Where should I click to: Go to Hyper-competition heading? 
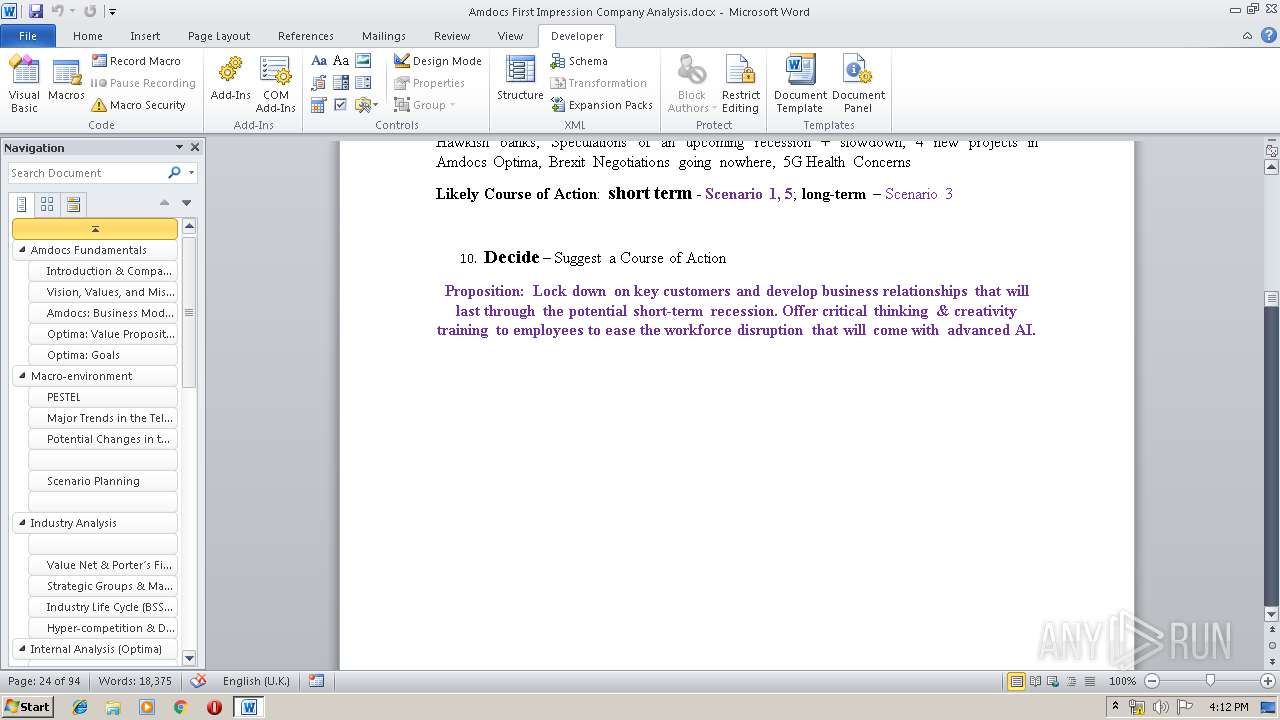[x=103, y=628]
